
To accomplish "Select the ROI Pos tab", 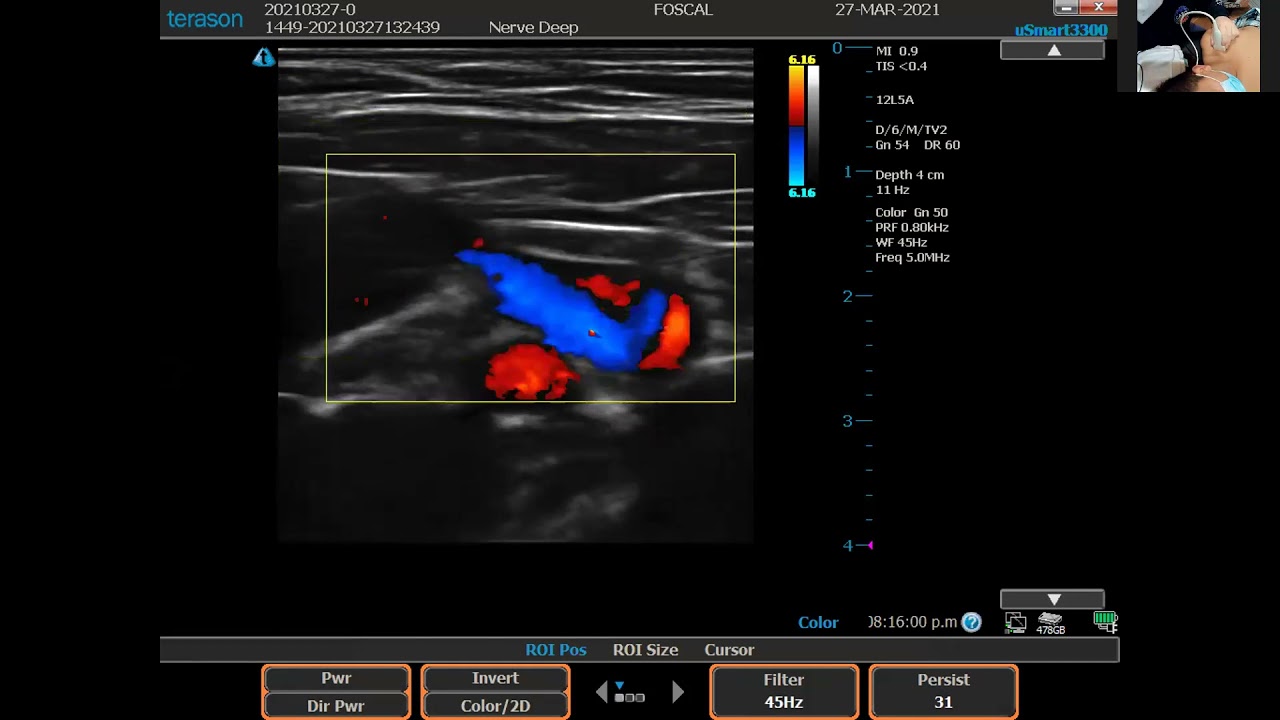I will pyautogui.click(x=556, y=650).
